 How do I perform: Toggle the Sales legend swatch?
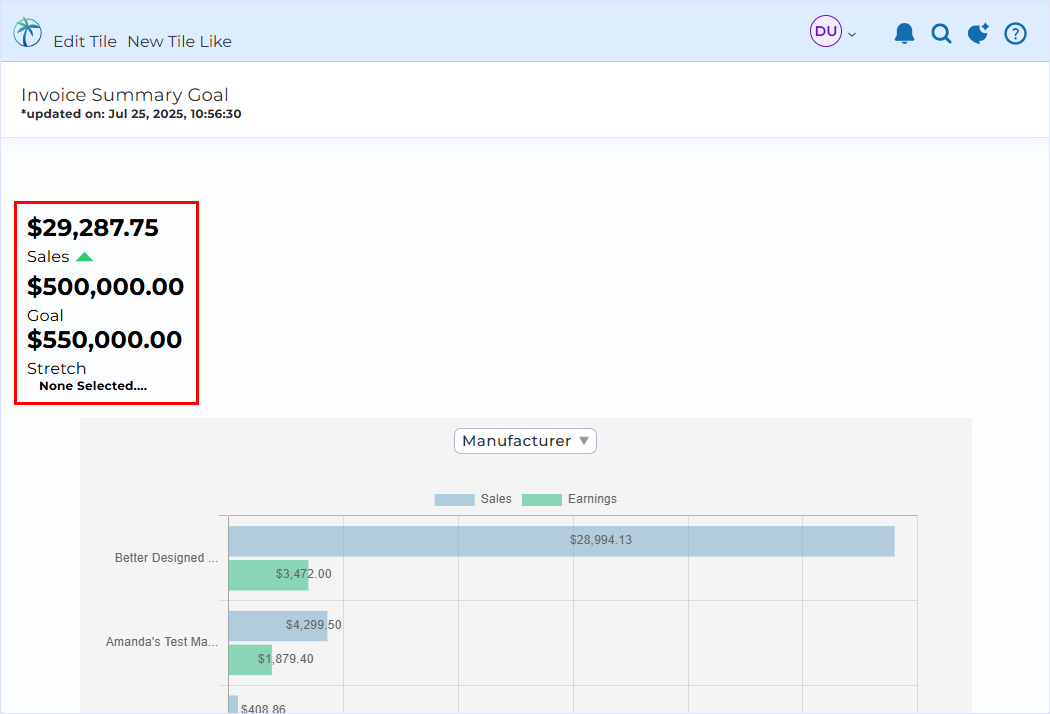(x=455, y=500)
